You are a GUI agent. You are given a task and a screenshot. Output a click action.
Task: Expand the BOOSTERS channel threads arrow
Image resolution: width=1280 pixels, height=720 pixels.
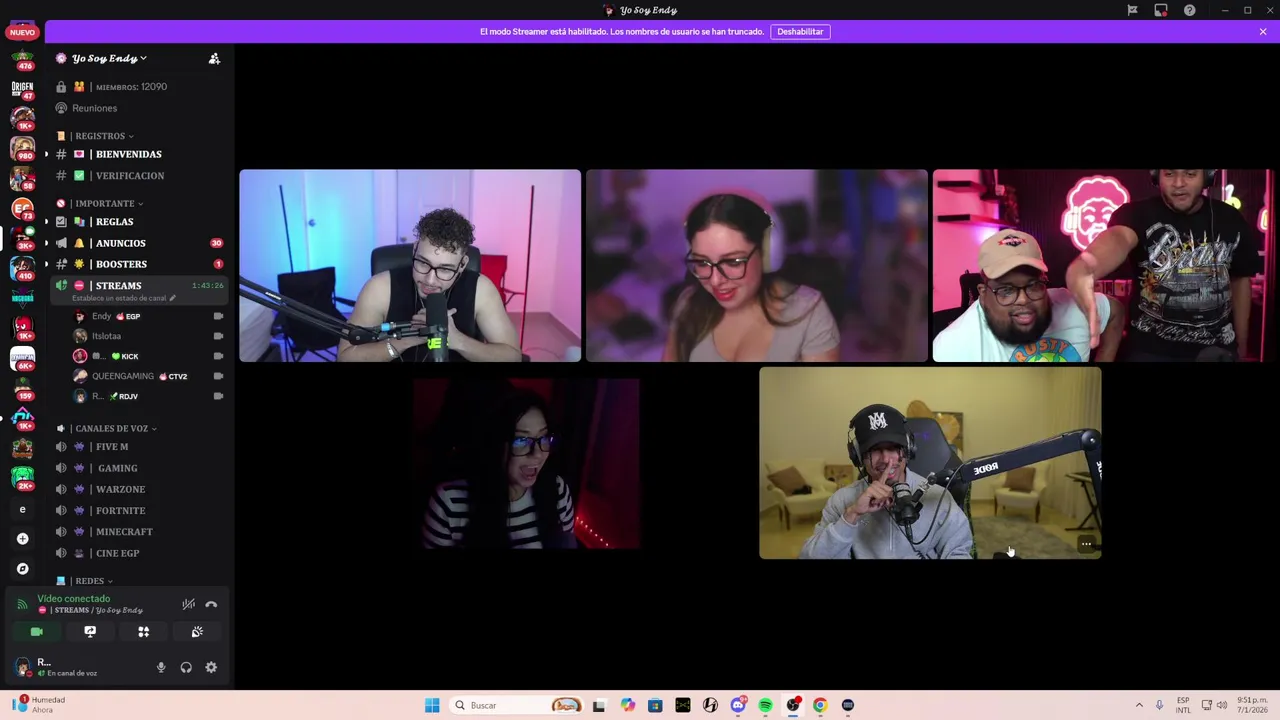click(x=46, y=265)
